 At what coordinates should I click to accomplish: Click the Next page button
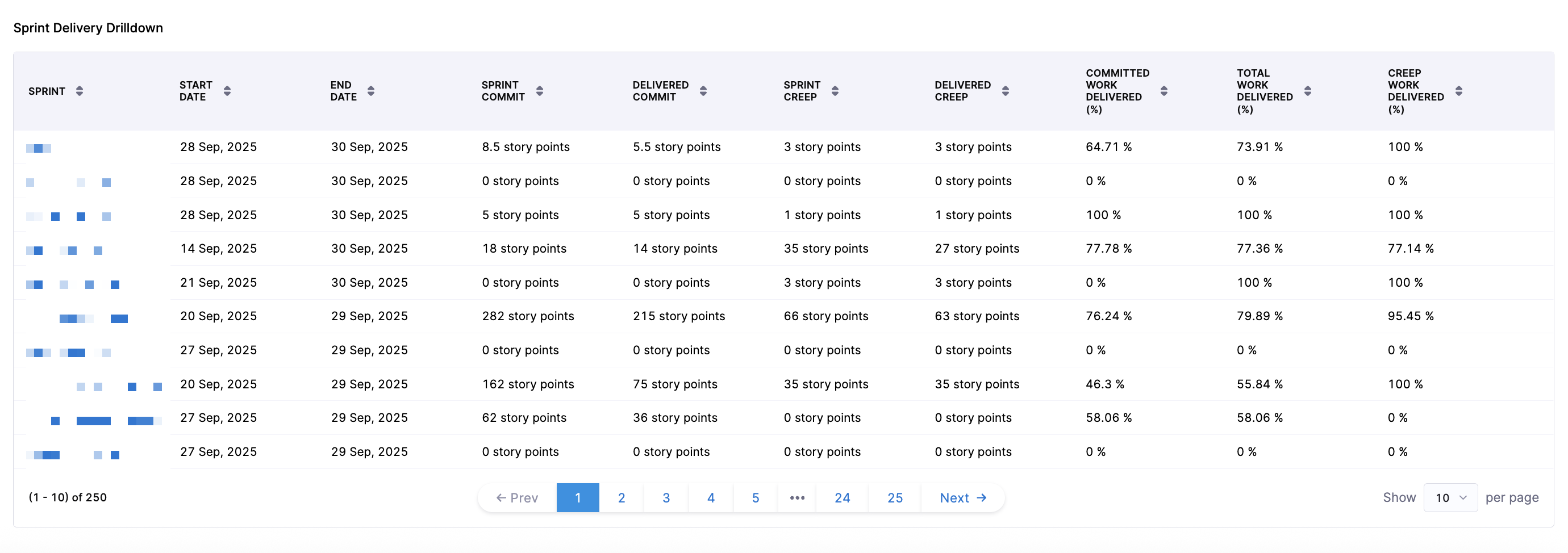click(x=962, y=497)
